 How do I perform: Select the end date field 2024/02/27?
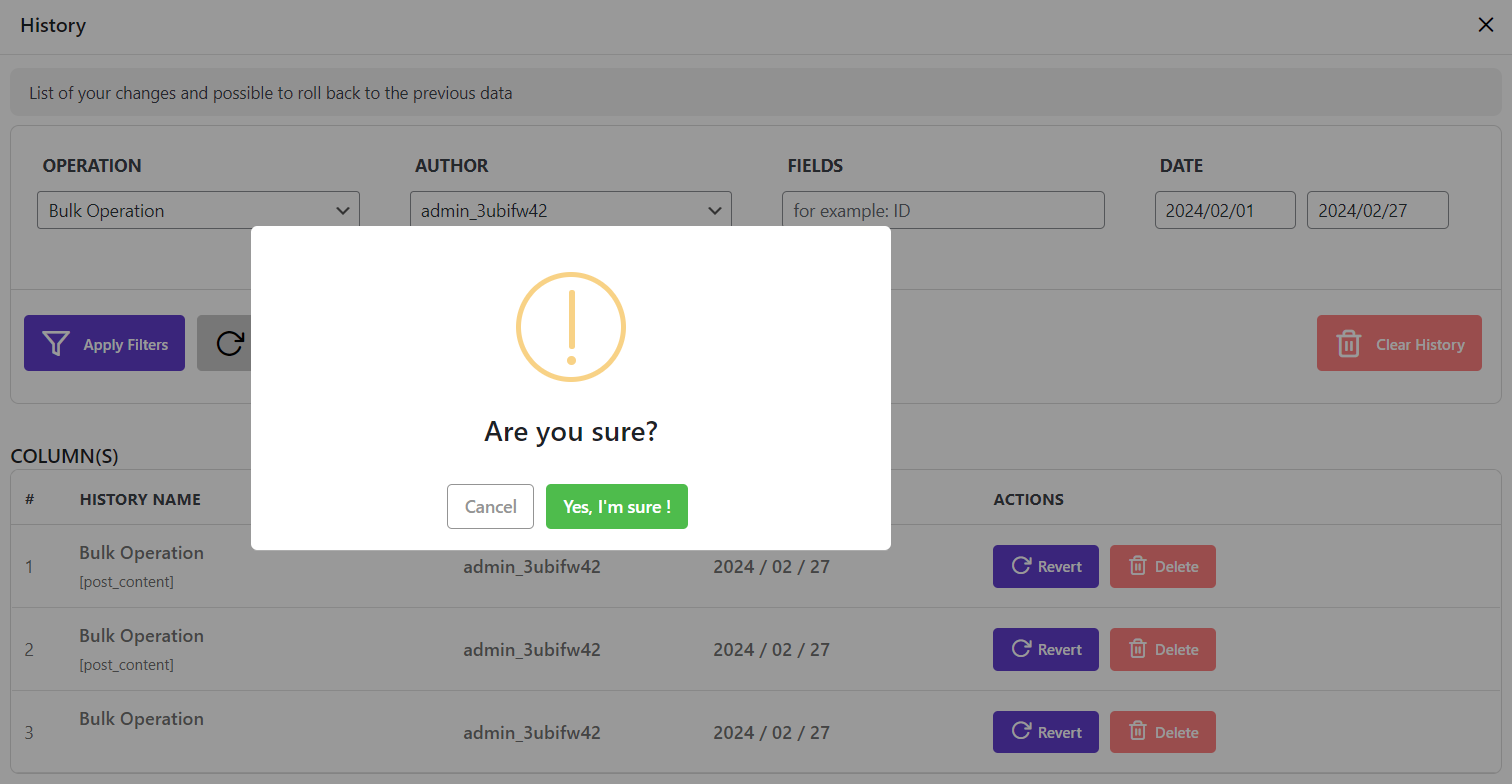click(x=1377, y=211)
